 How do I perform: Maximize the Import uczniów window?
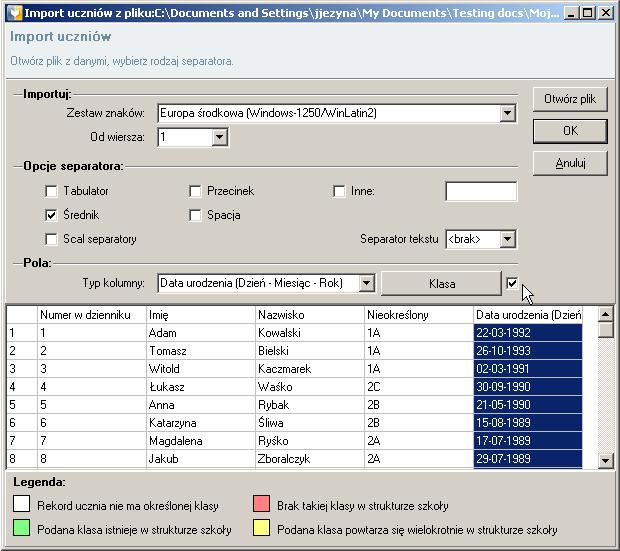588,13
